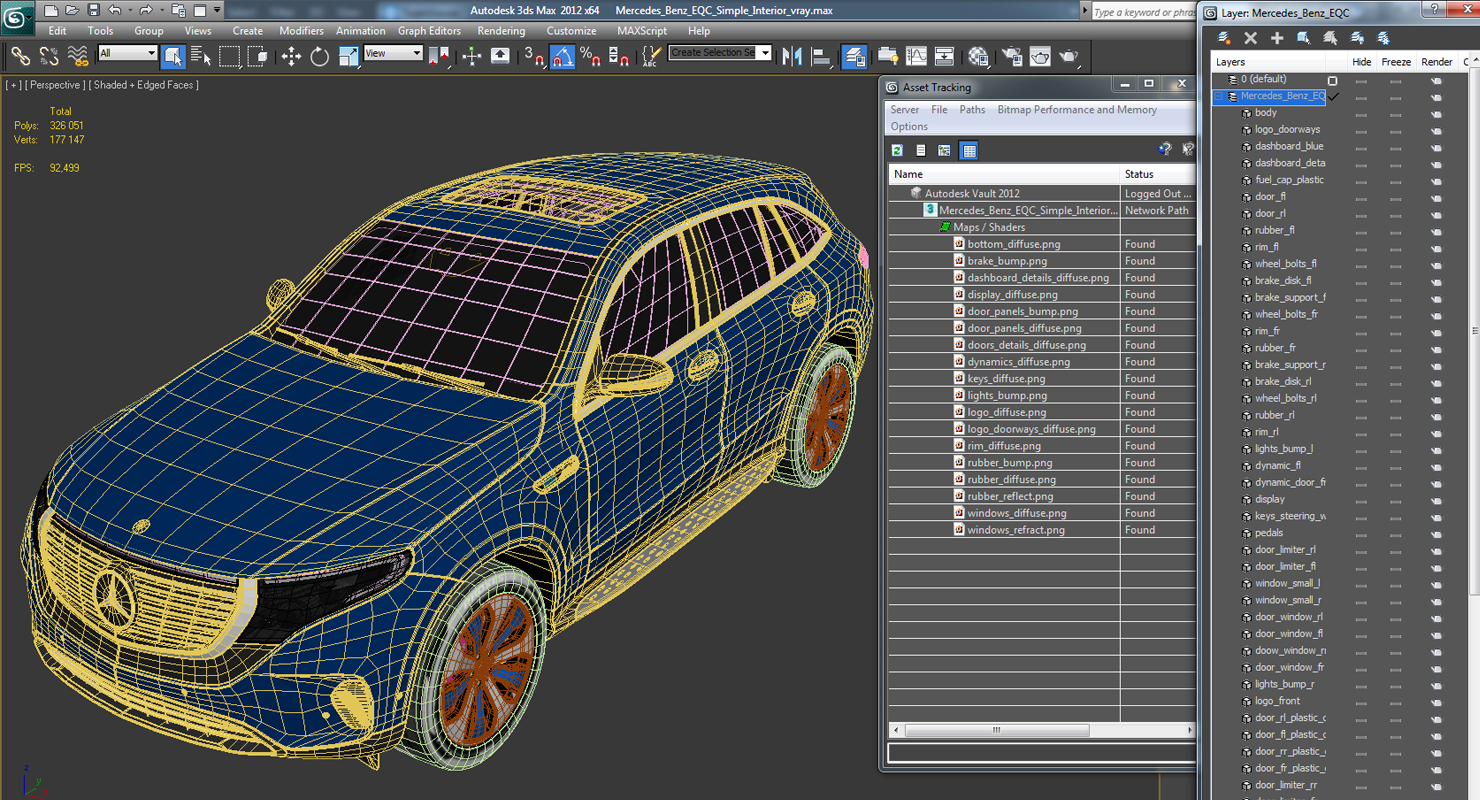Open Curve Editor from main toolbar
Viewport: 1480px width, 800px height.
916,56
